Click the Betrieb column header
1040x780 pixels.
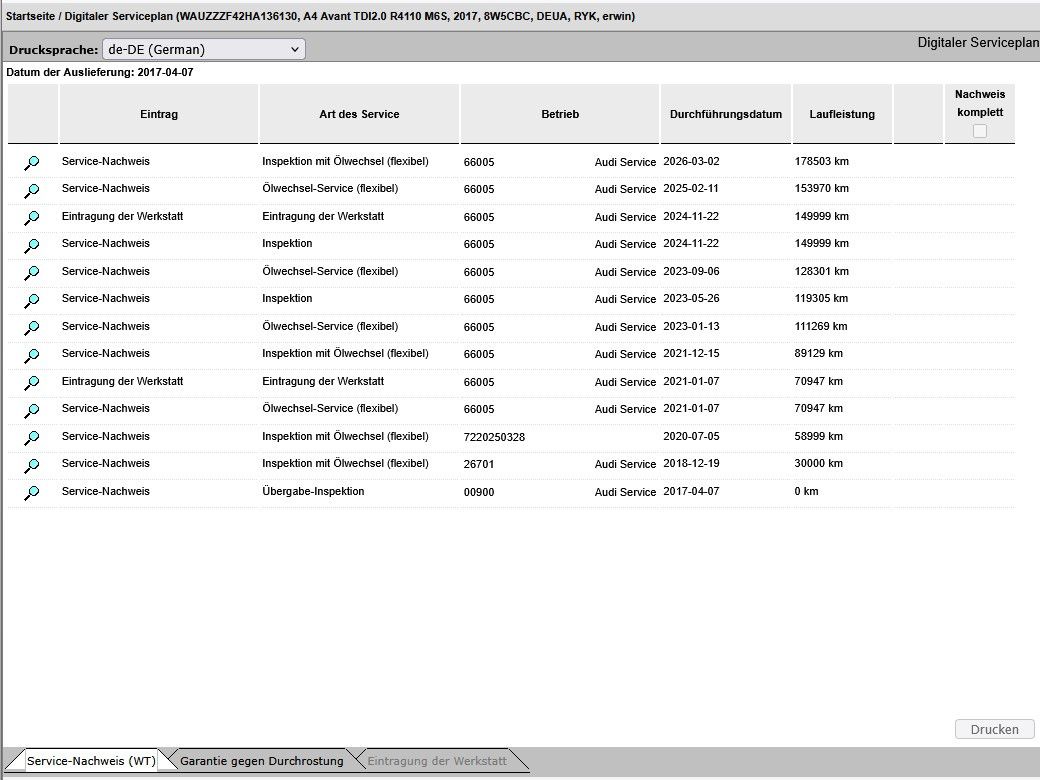[560, 114]
